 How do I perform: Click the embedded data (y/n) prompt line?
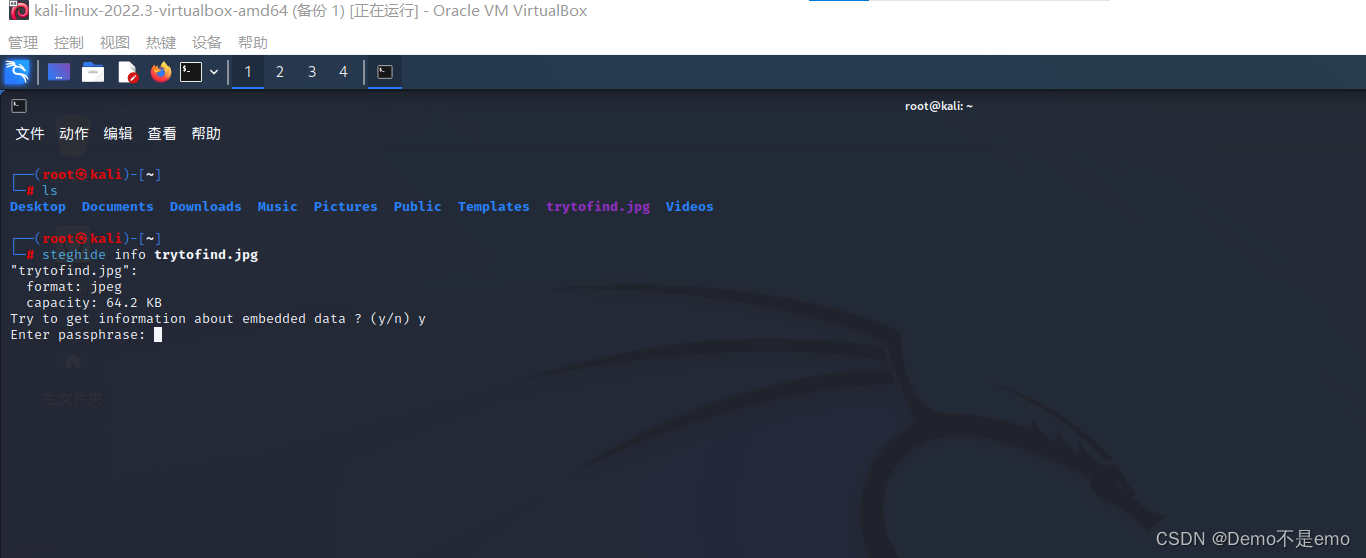click(x=218, y=319)
